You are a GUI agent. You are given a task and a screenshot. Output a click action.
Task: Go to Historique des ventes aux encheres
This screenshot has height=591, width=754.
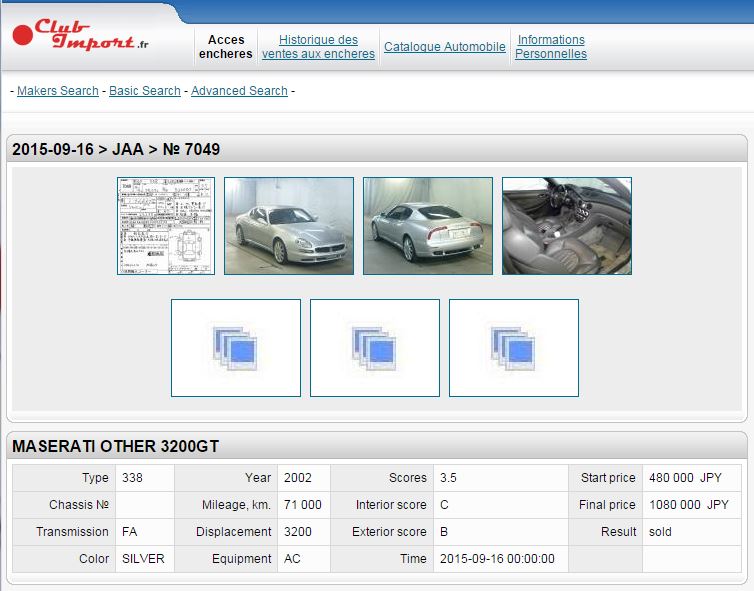pos(318,47)
